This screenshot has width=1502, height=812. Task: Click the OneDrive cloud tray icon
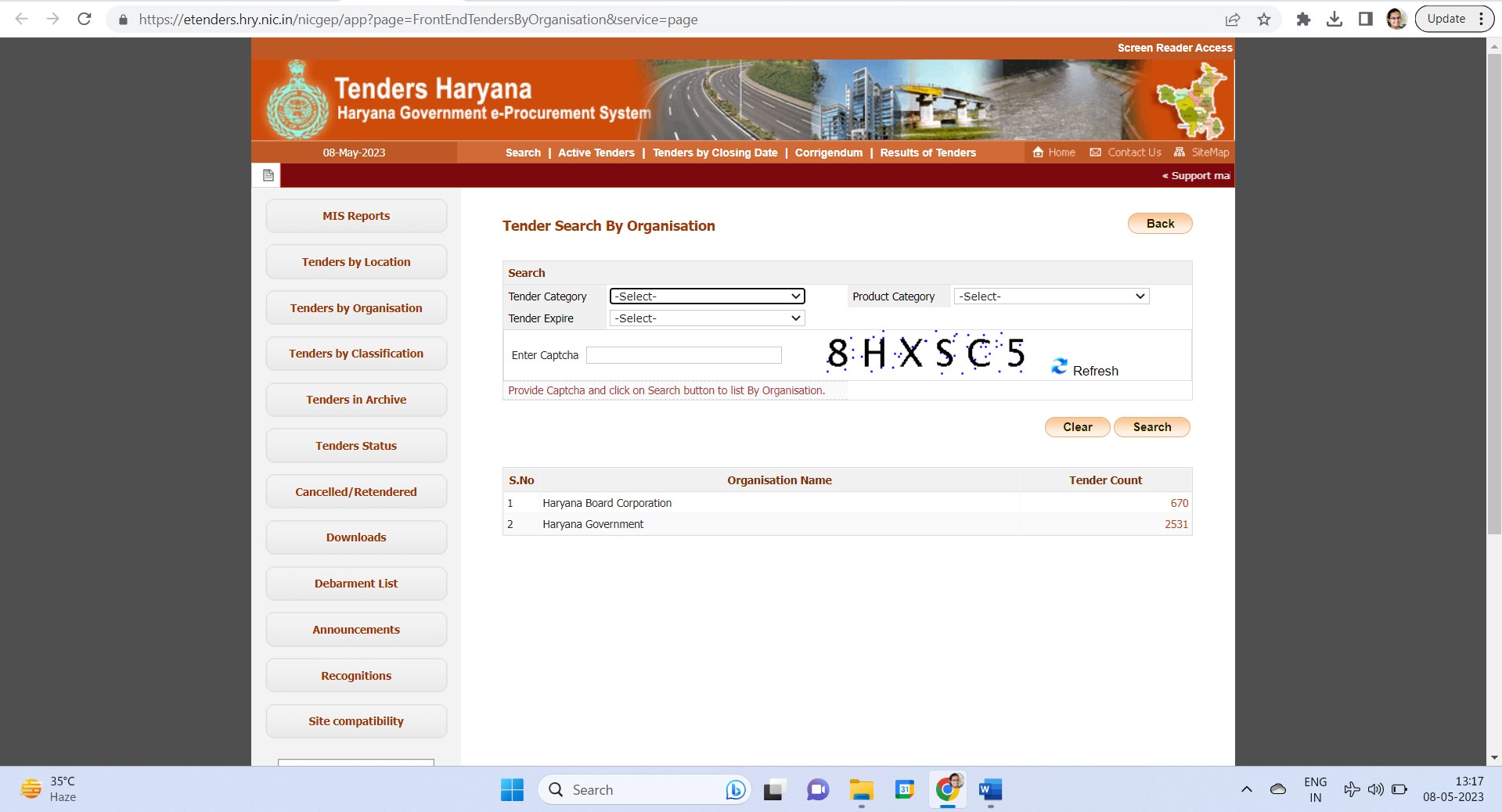tap(1277, 789)
